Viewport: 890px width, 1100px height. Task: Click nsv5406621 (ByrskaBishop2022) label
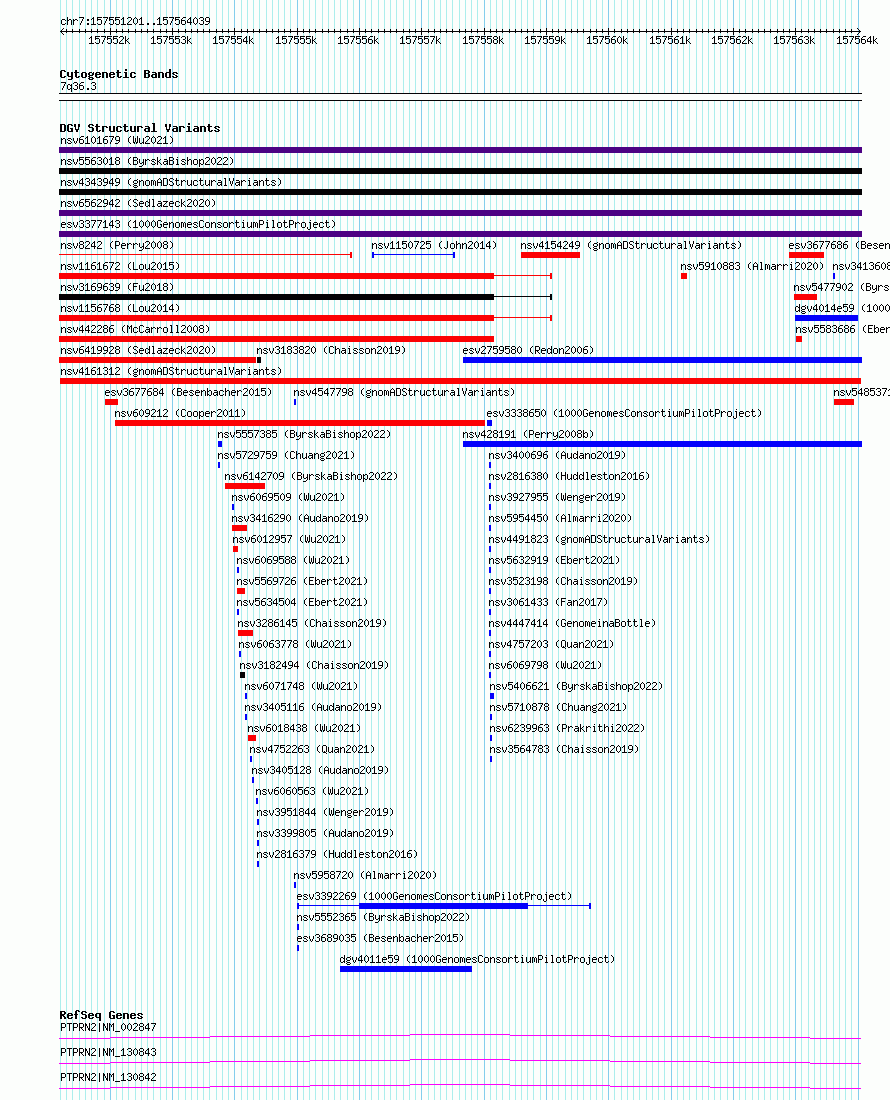[577, 688]
